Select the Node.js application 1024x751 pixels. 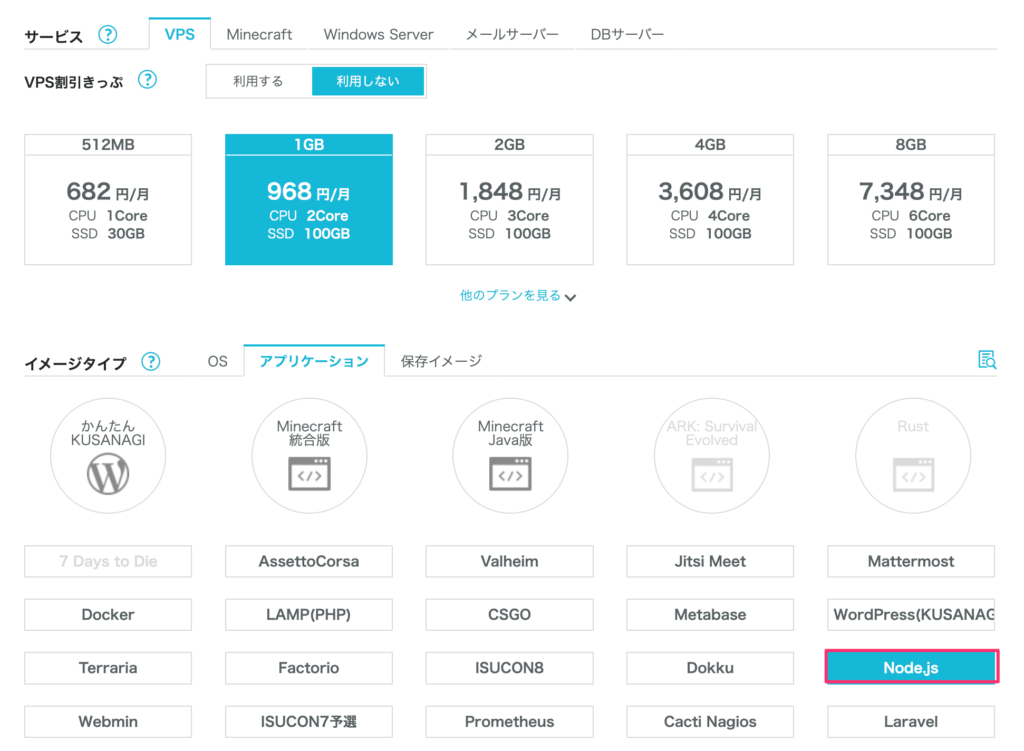click(911, 667)
